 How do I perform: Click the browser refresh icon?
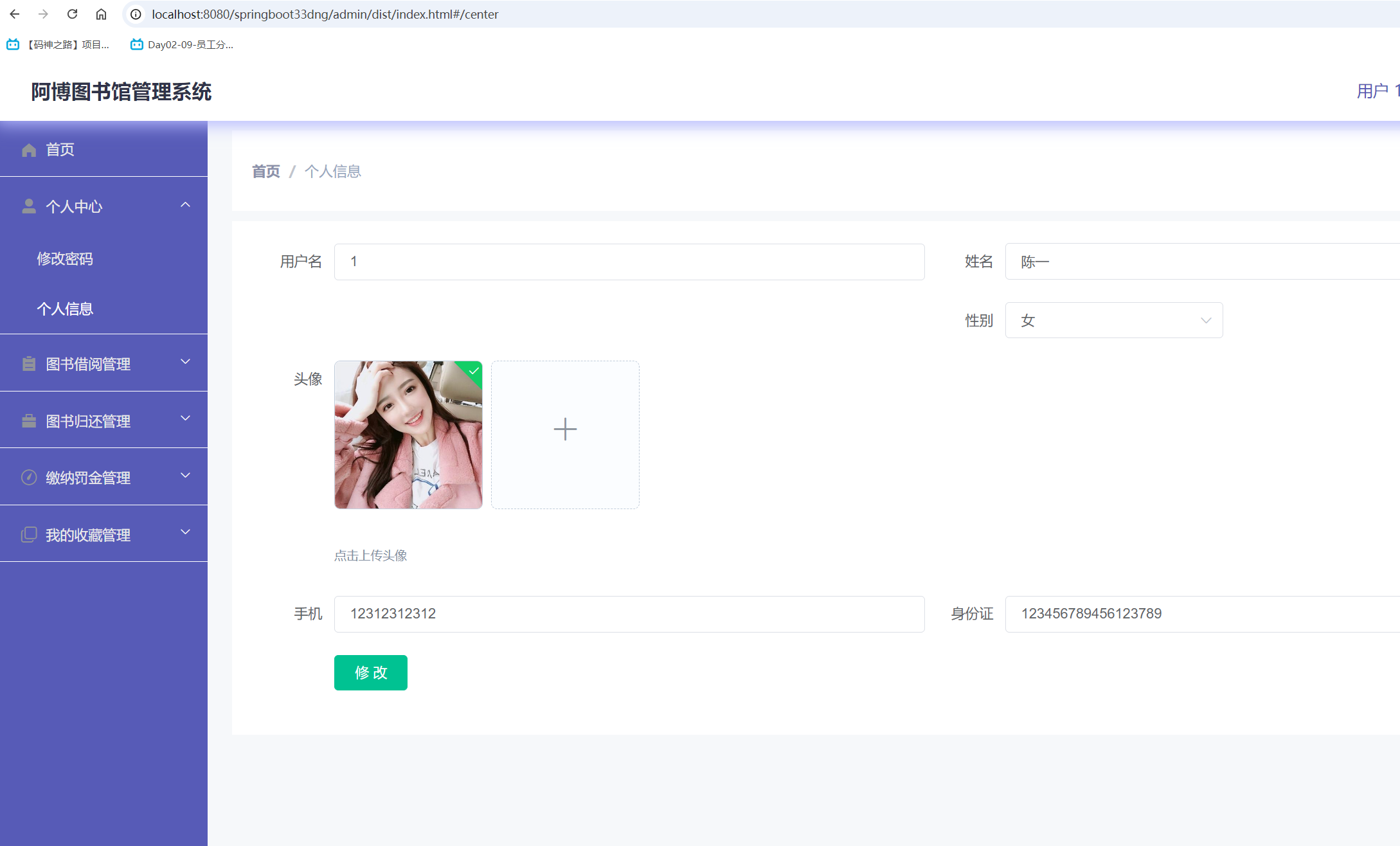point(72,14)
